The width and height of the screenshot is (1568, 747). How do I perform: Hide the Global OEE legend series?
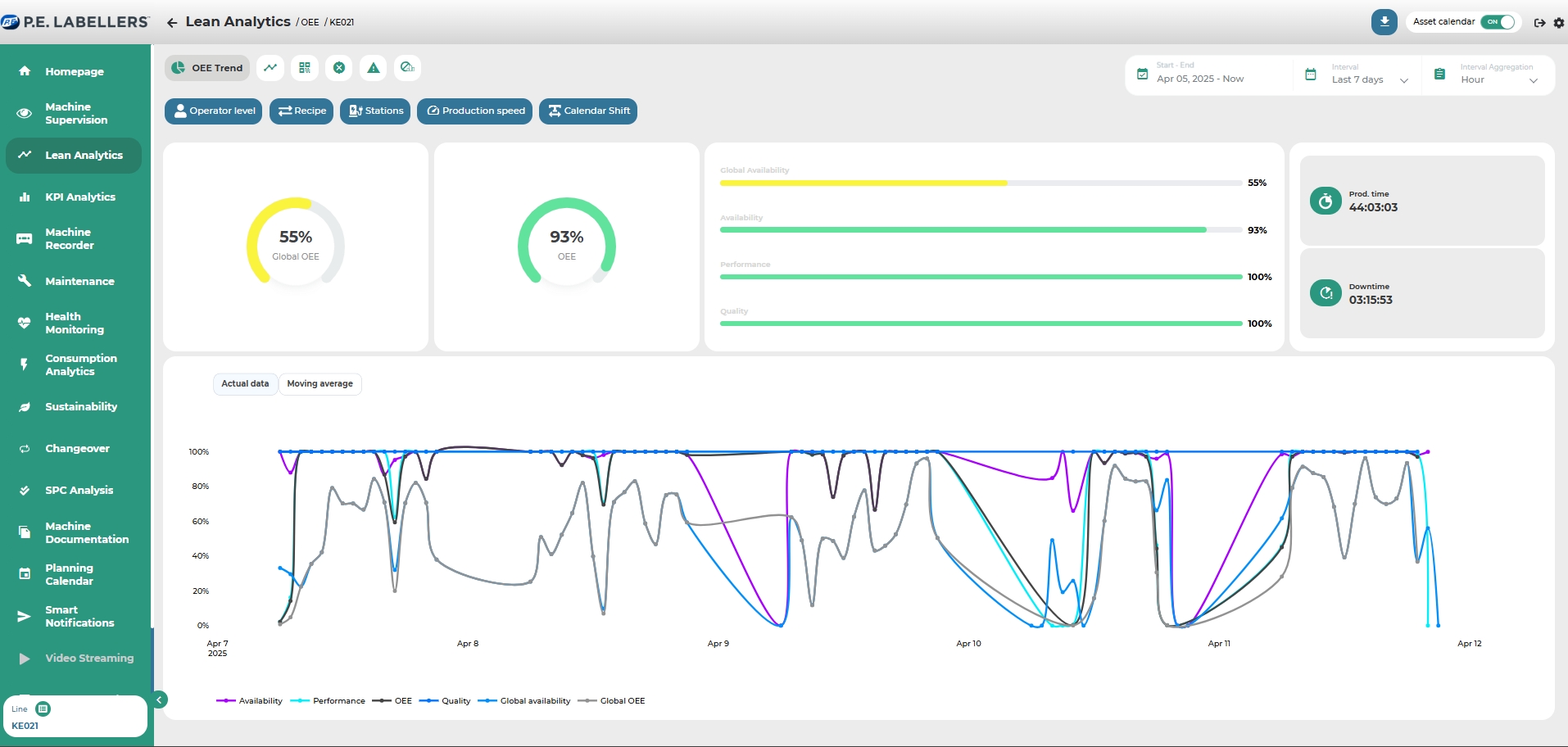pyautogui.click(x=612, y=701)
